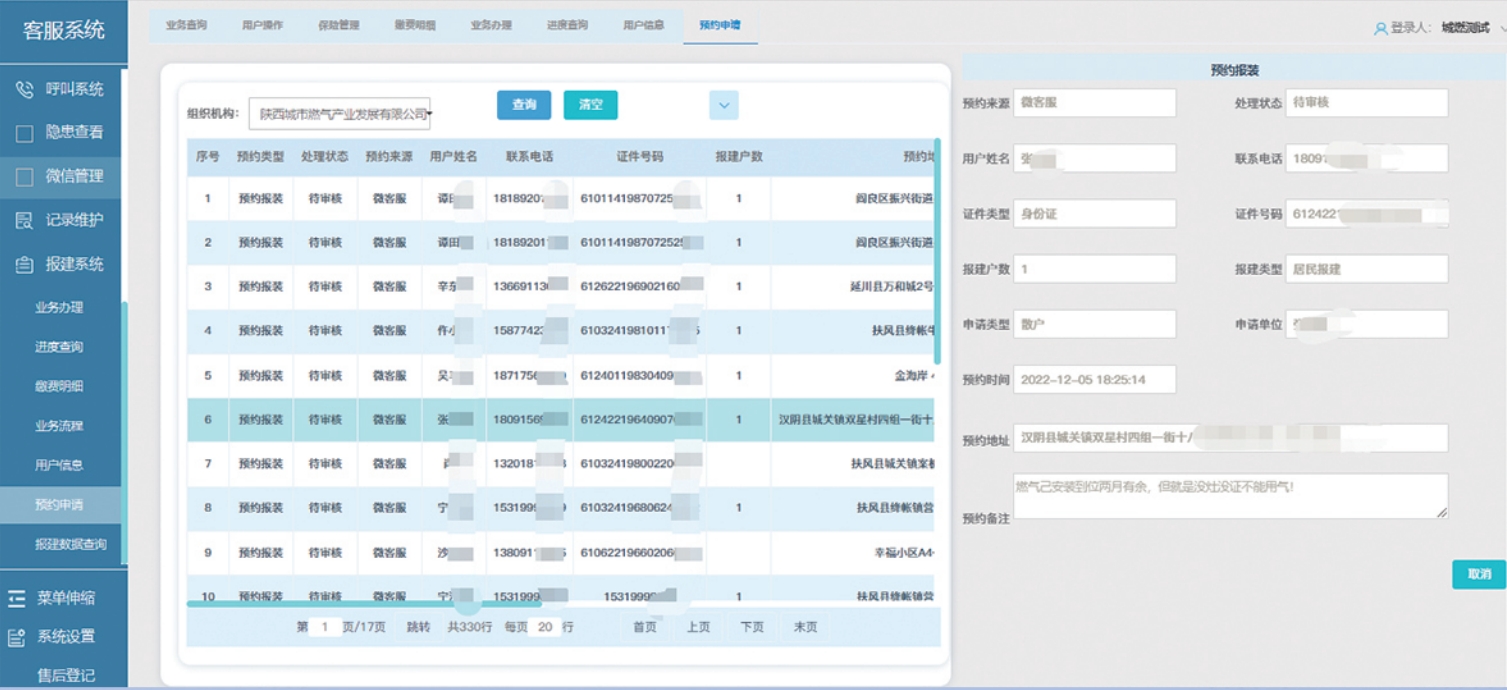The image size is (1507, 690).
Task: Open 隐患查看 icon in sidebar
Action: click(25, 132)
